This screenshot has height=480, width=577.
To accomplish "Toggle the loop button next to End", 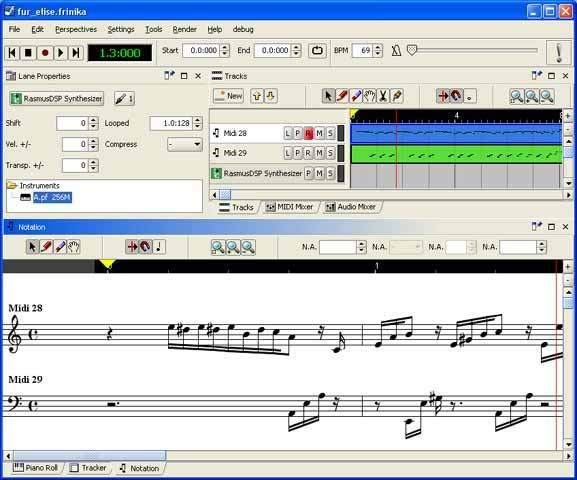I will click(317, 50).
